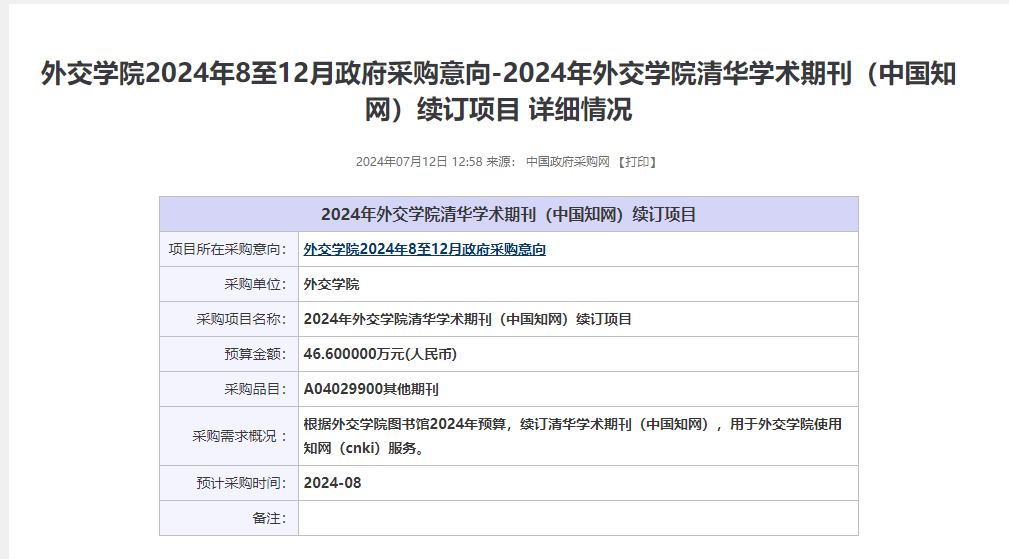Select the 外交学院 purchasing unit value
Screen dimensions: 1009x559
click(x=331, y=285)
